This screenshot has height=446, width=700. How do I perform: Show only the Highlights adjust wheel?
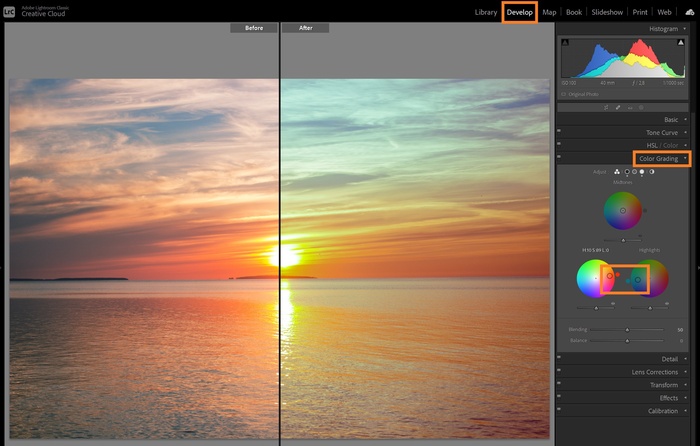coord(642,172)
